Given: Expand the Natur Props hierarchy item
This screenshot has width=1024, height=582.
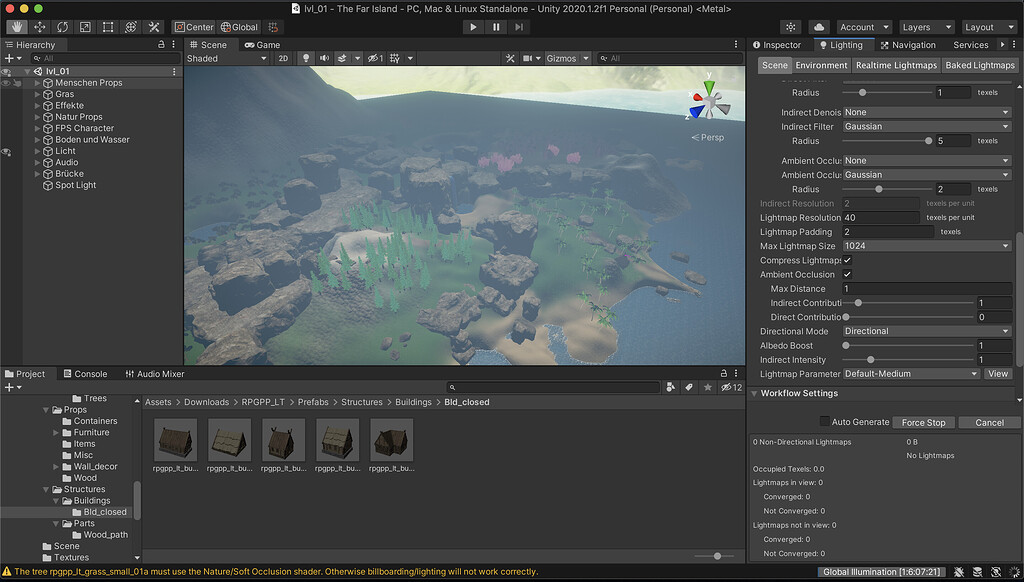Looking at the screenshot, I should (x=37, y=116).
